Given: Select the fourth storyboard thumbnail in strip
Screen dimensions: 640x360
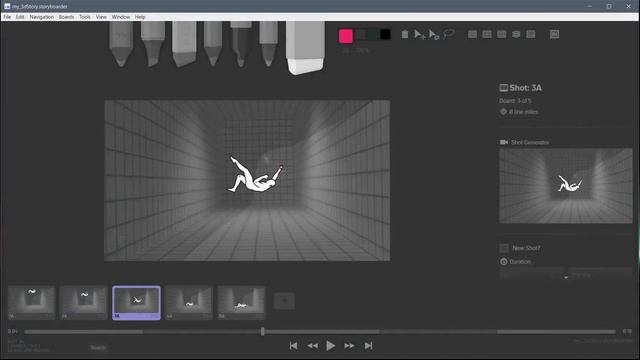Looking at the screenshot, I should [189, 302].
